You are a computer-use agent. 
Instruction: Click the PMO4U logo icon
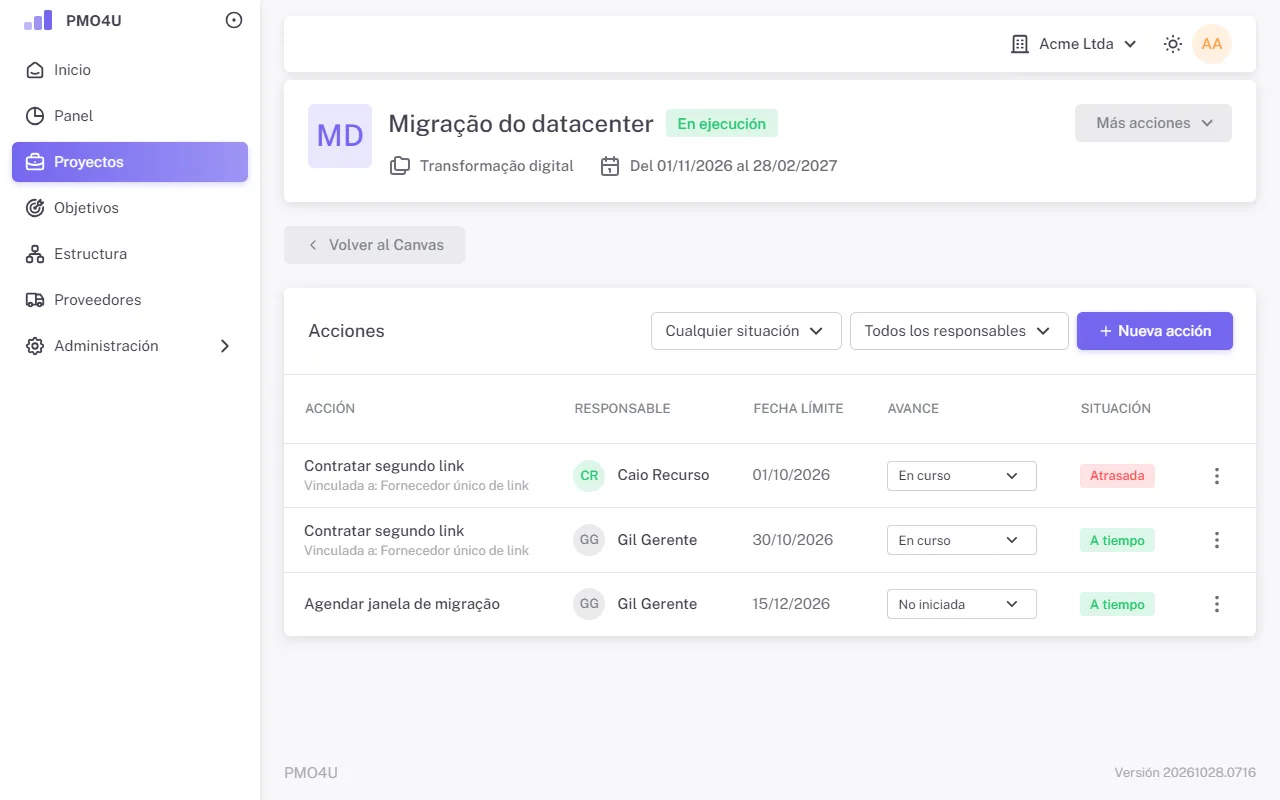[38, 20]
